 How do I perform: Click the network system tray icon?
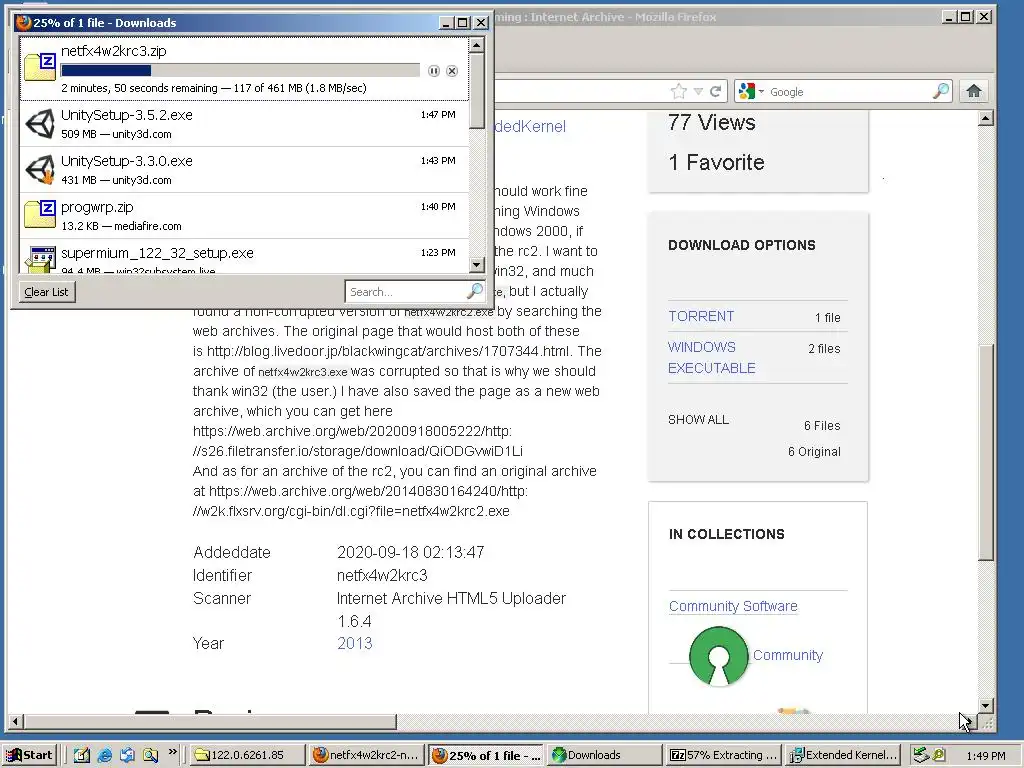(x=921, y=755)
